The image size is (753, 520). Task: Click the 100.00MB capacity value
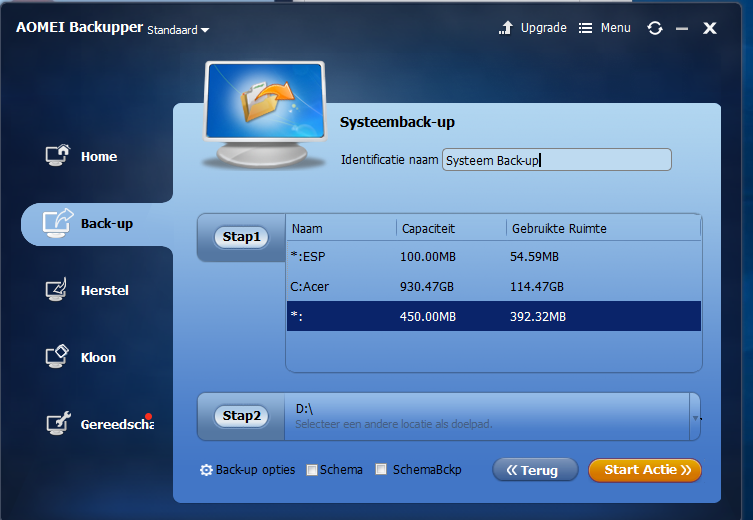(427, 257)
